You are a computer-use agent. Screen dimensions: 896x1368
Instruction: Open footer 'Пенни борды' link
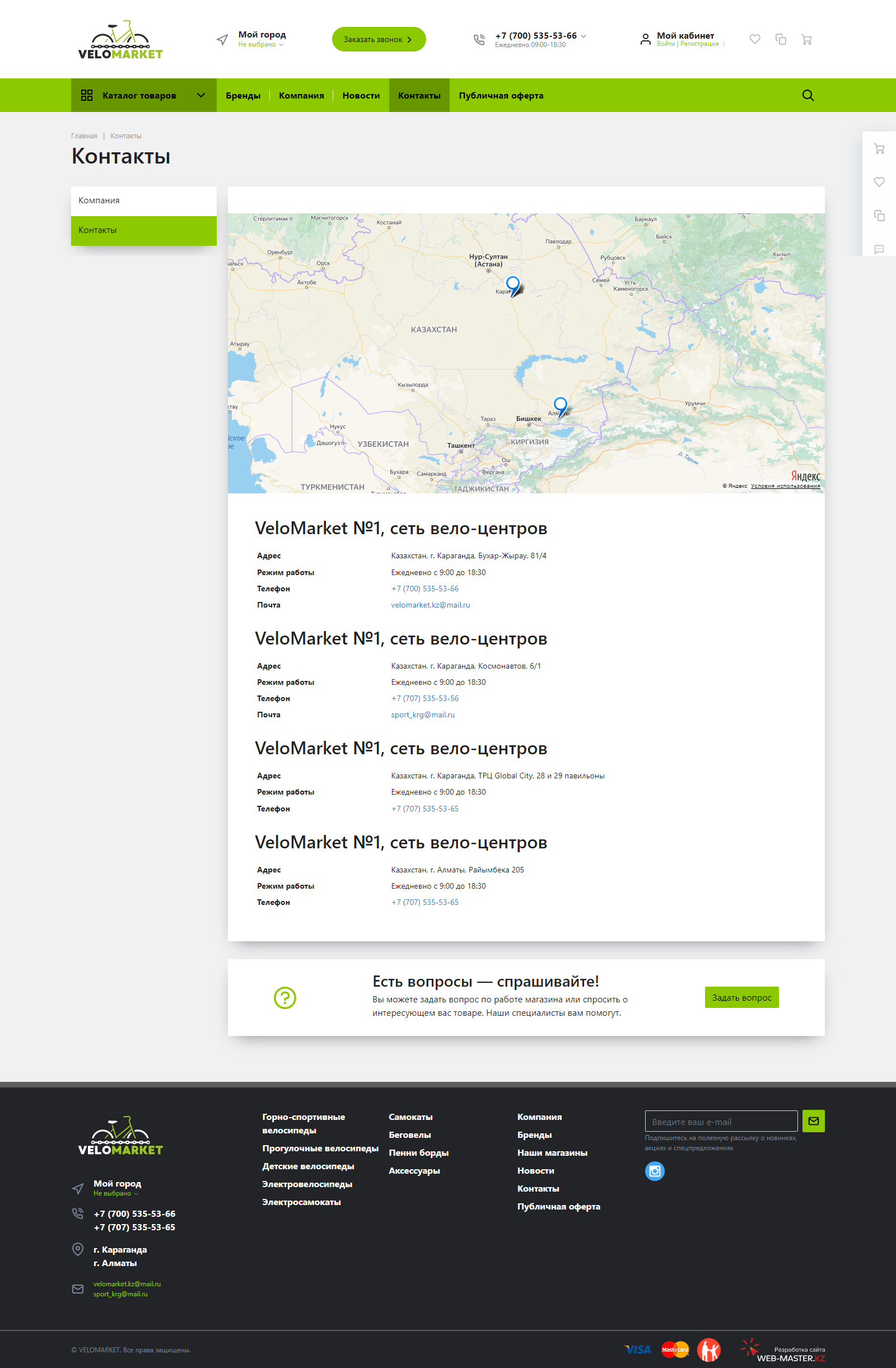tap(418, 1152)
